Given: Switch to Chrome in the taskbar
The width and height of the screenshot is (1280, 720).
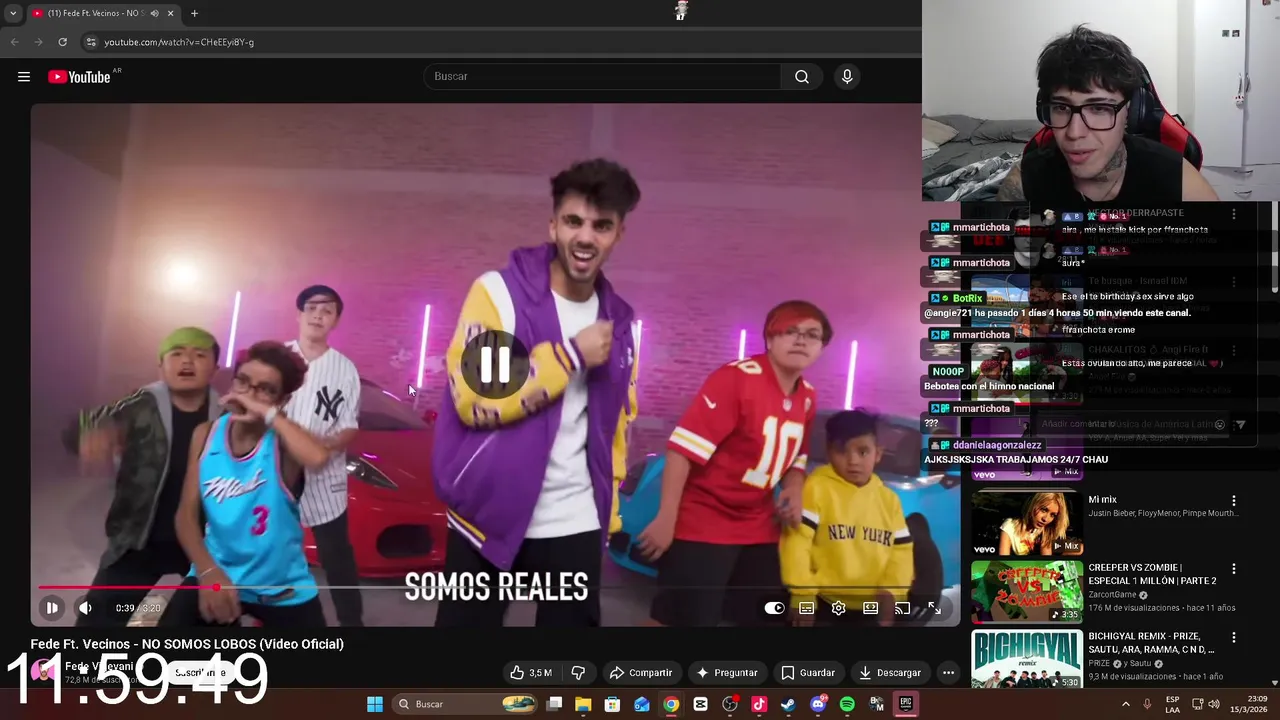Looking at the screenshot, I should (671, 704).
